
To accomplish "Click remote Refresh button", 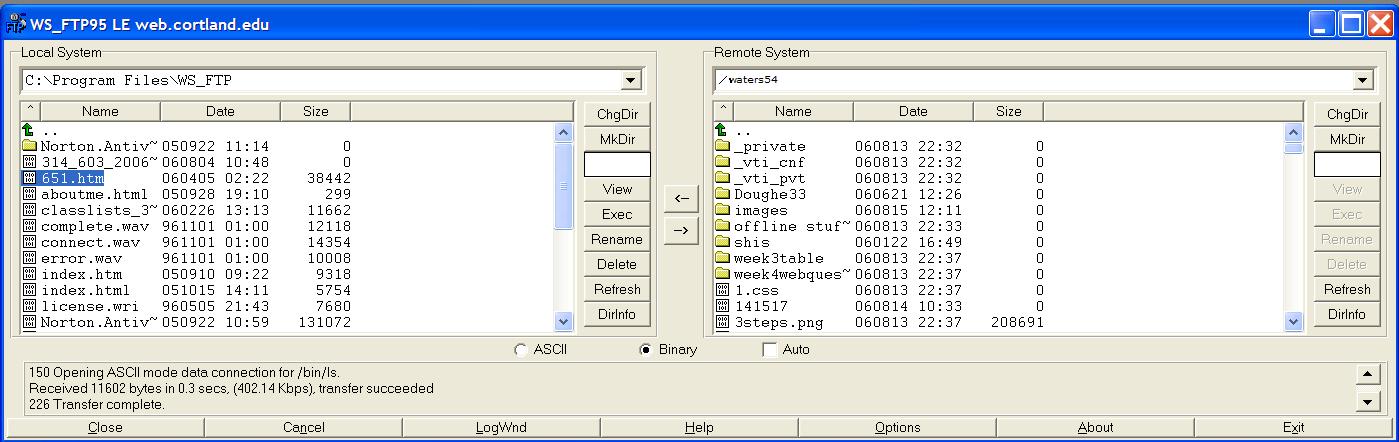I will [x=1347, y=289].
